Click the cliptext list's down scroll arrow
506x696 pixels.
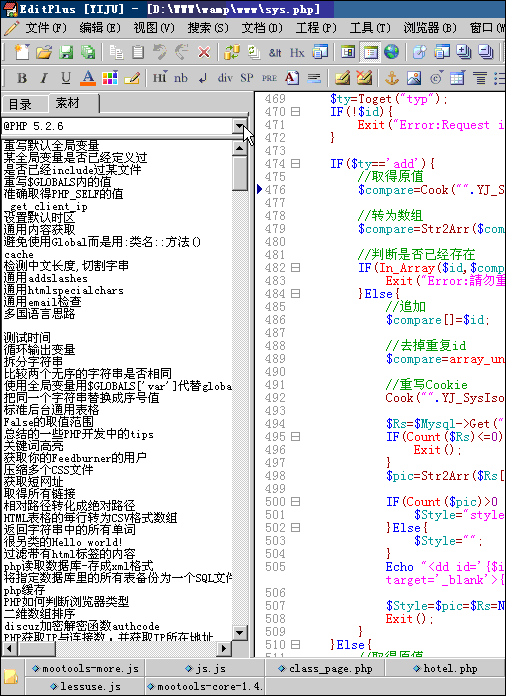(240, 633)
